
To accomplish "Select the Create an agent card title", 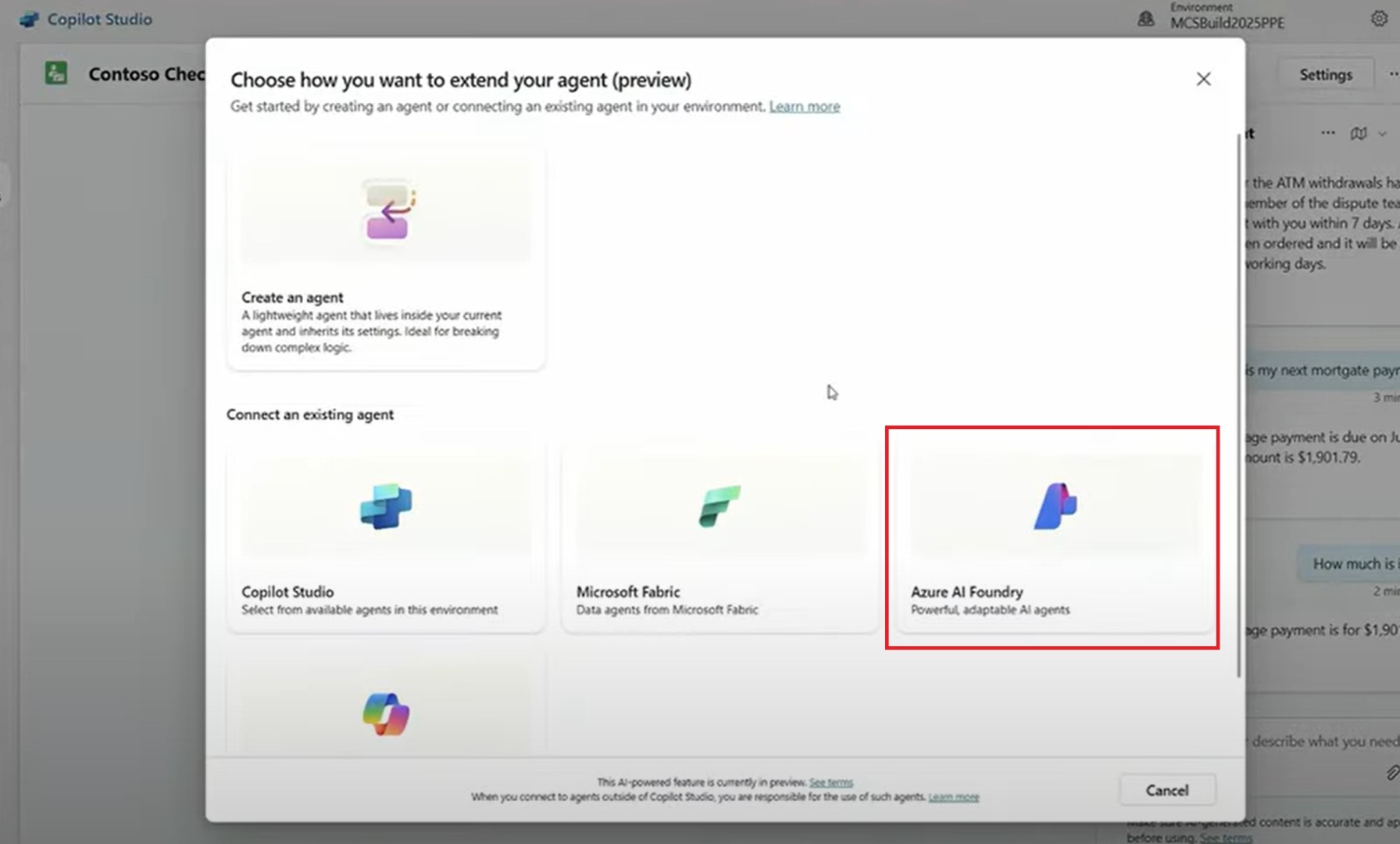I will (x=292, y=298).
